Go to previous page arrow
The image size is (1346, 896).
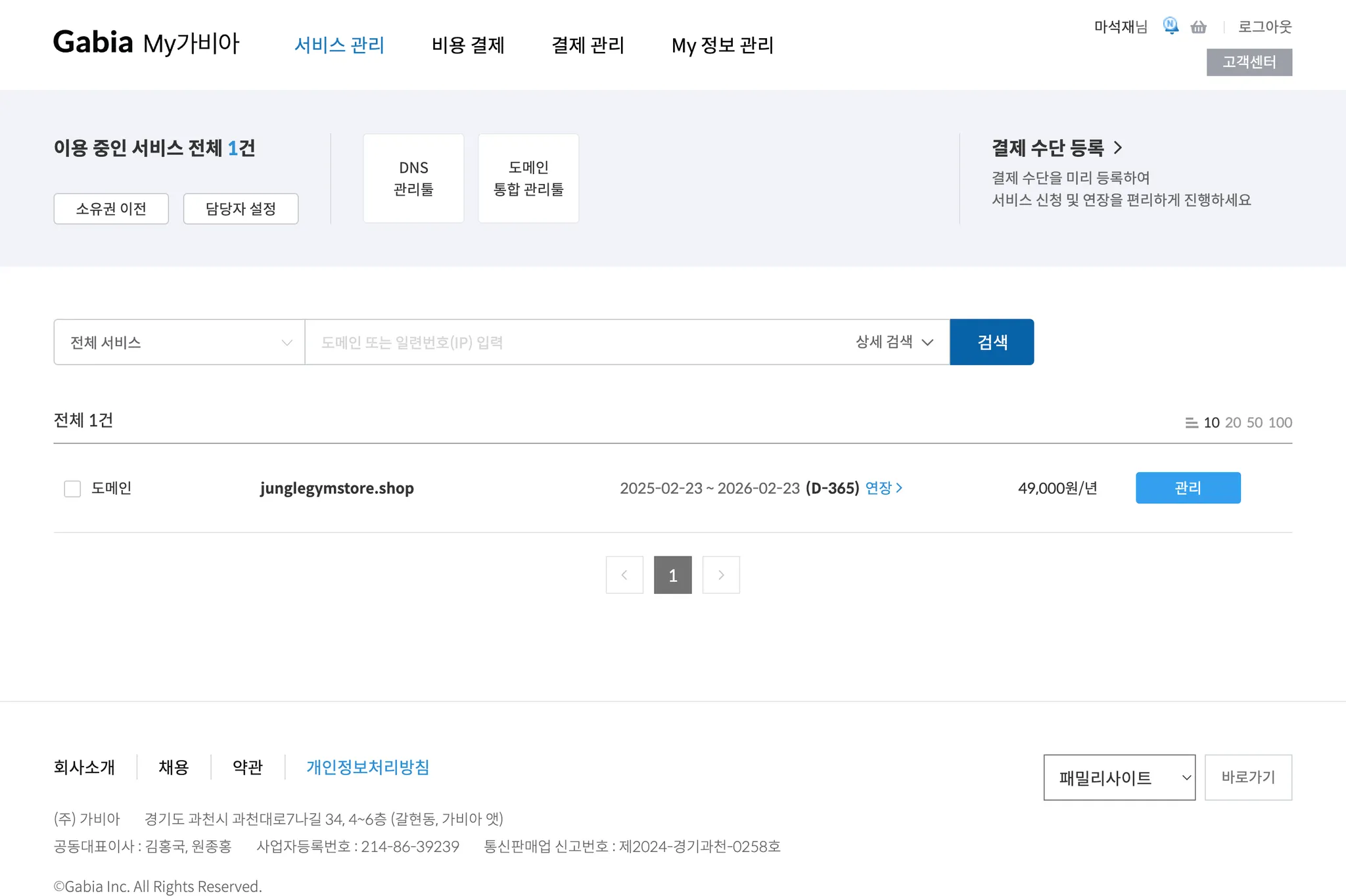tap(624, 575)
